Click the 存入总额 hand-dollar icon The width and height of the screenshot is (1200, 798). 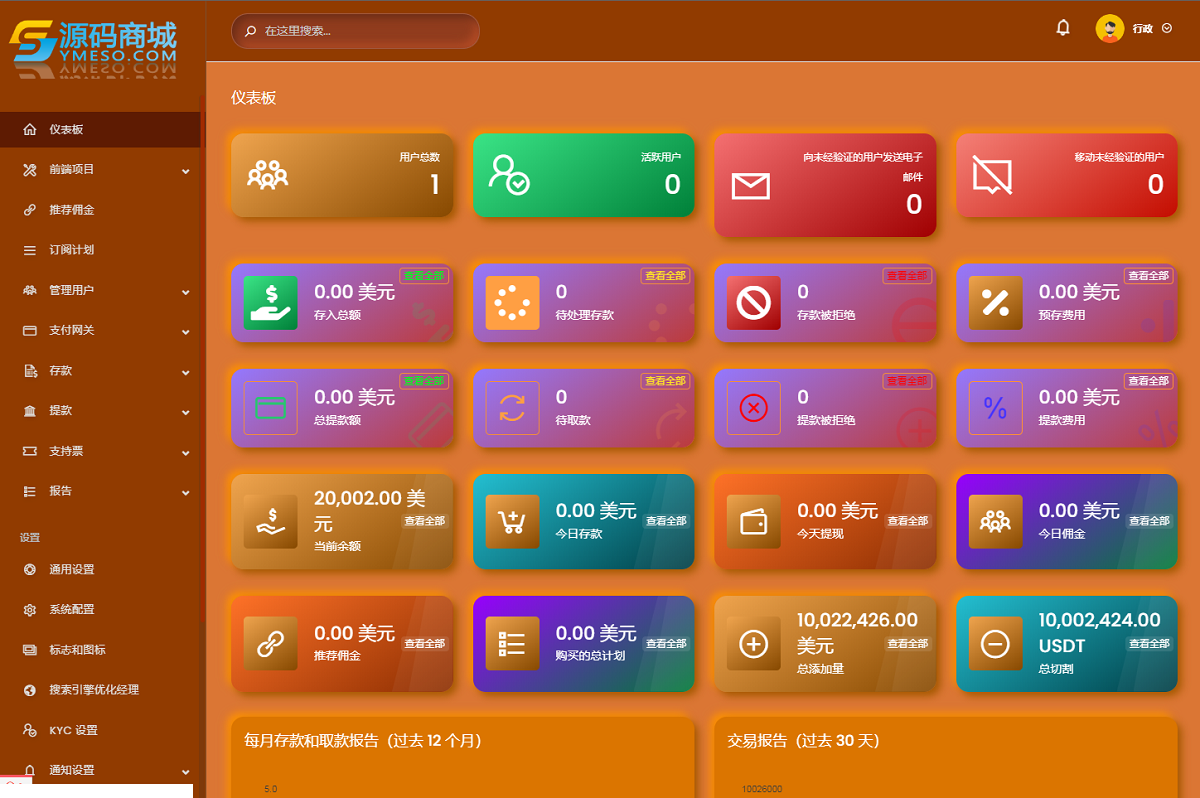click(271, 302)
